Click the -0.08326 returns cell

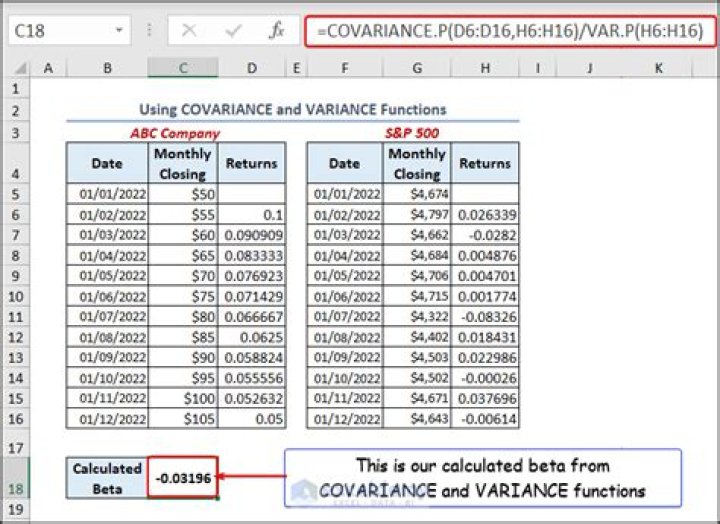coord(485,315)
